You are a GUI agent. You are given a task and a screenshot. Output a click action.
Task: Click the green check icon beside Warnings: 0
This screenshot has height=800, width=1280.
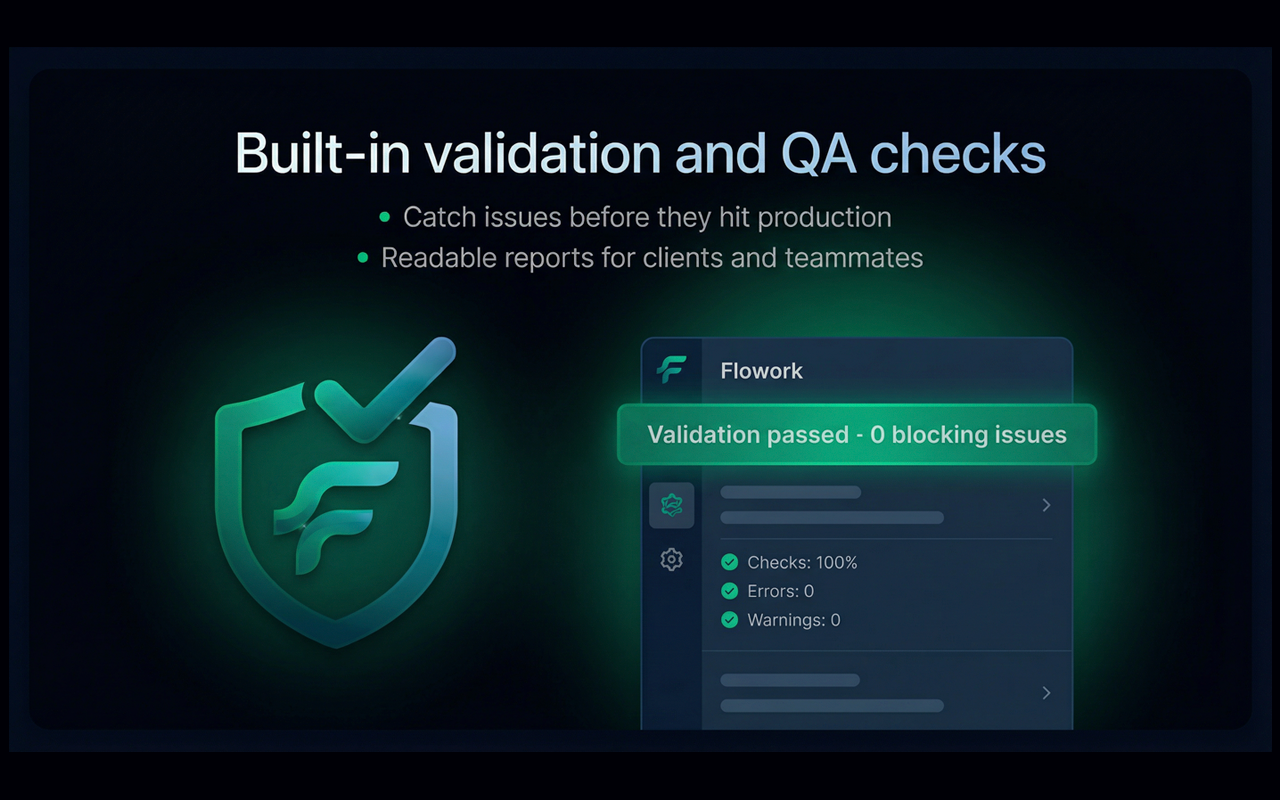tap(729, 620)
